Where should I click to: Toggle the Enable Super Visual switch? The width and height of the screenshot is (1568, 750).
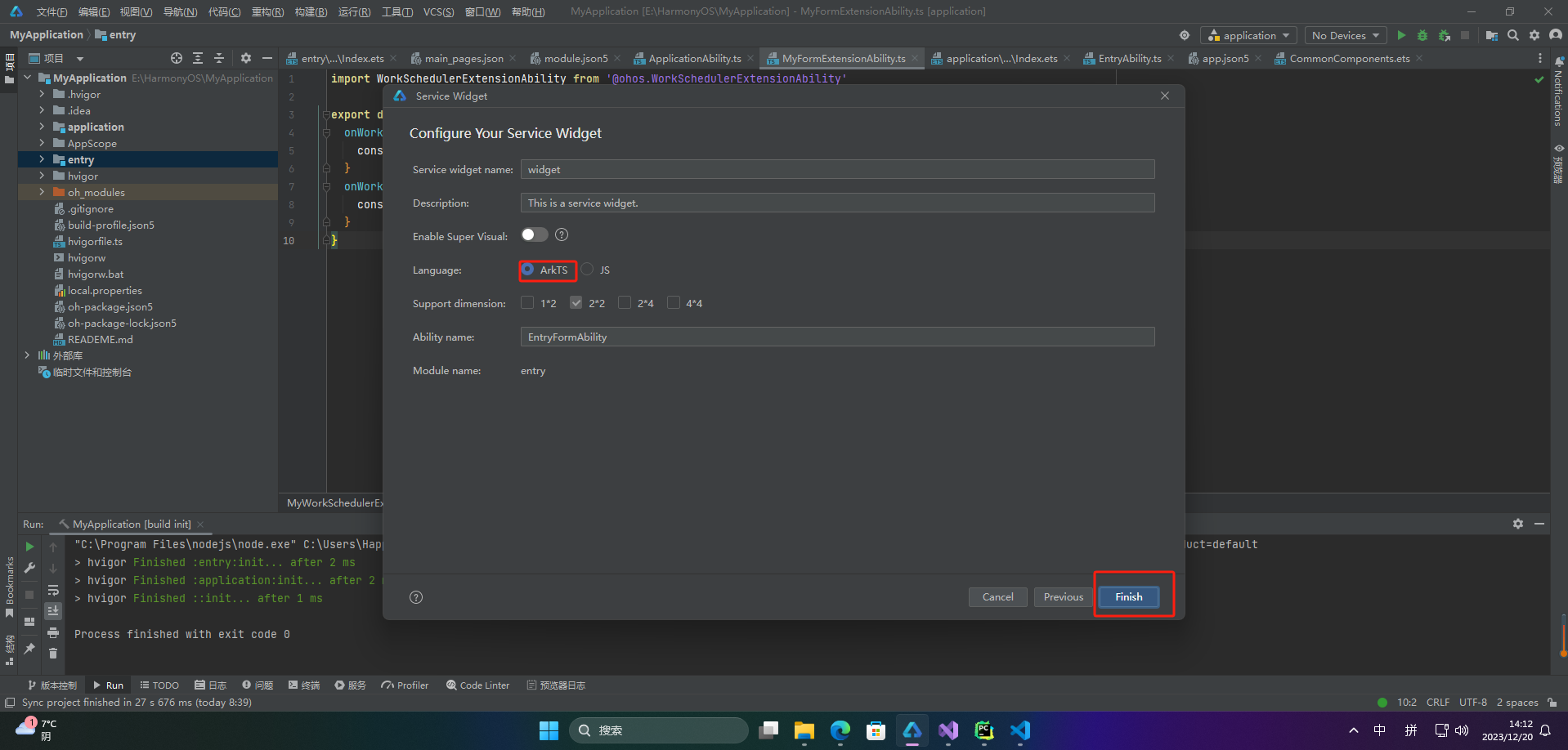coord(535,235)
